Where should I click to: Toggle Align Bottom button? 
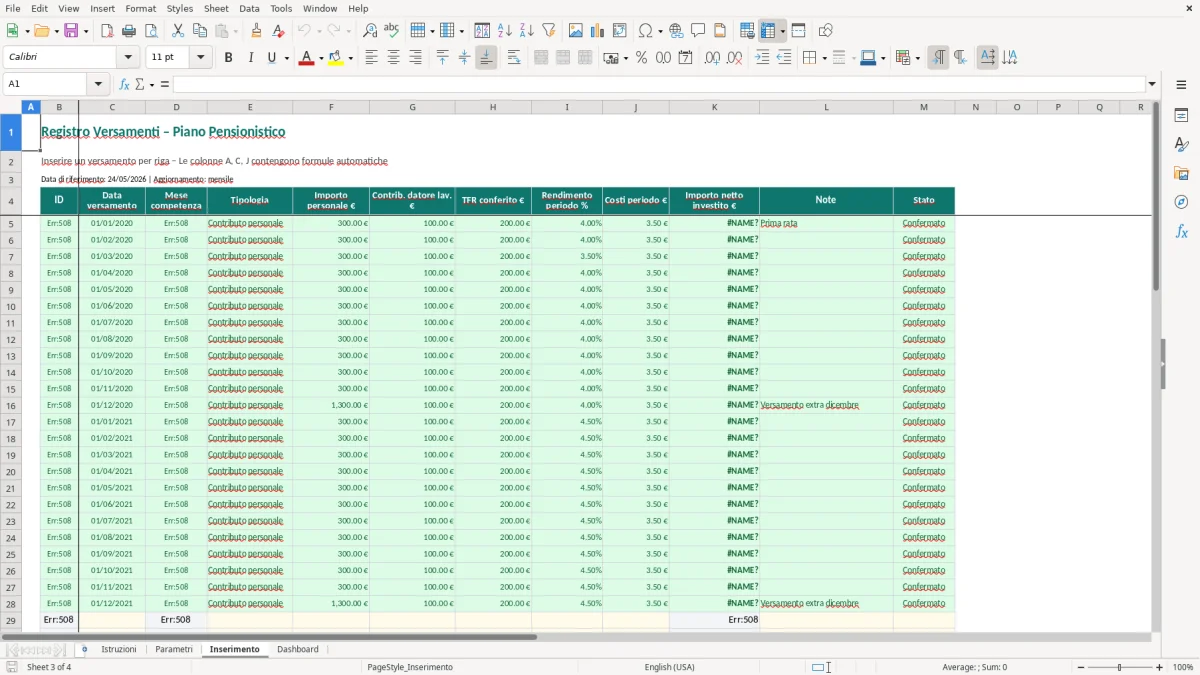pyautogui.click(x=486, y=58)
